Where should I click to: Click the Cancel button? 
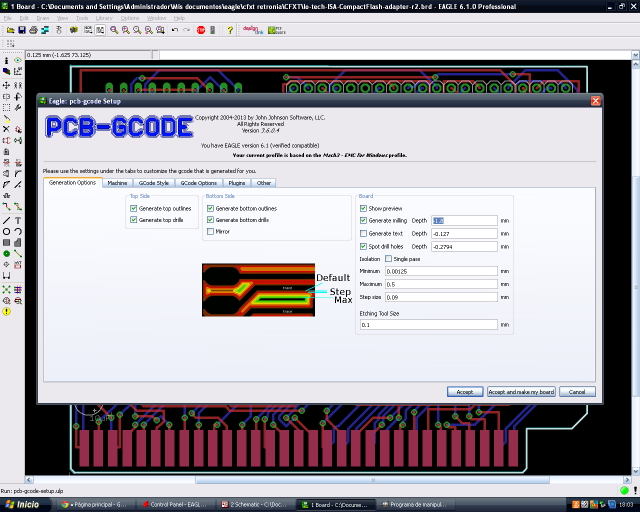pos(577,392)
